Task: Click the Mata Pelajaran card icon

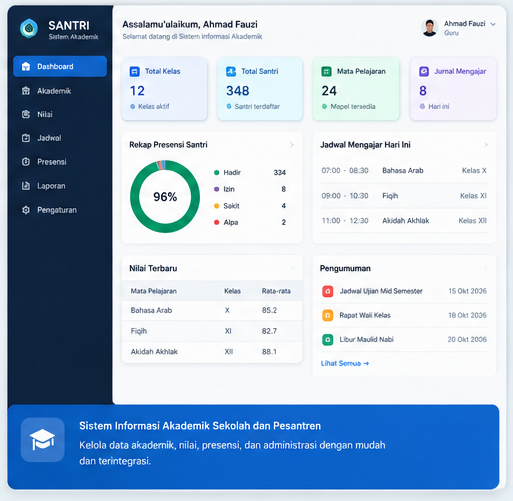Action: point(326,71)
